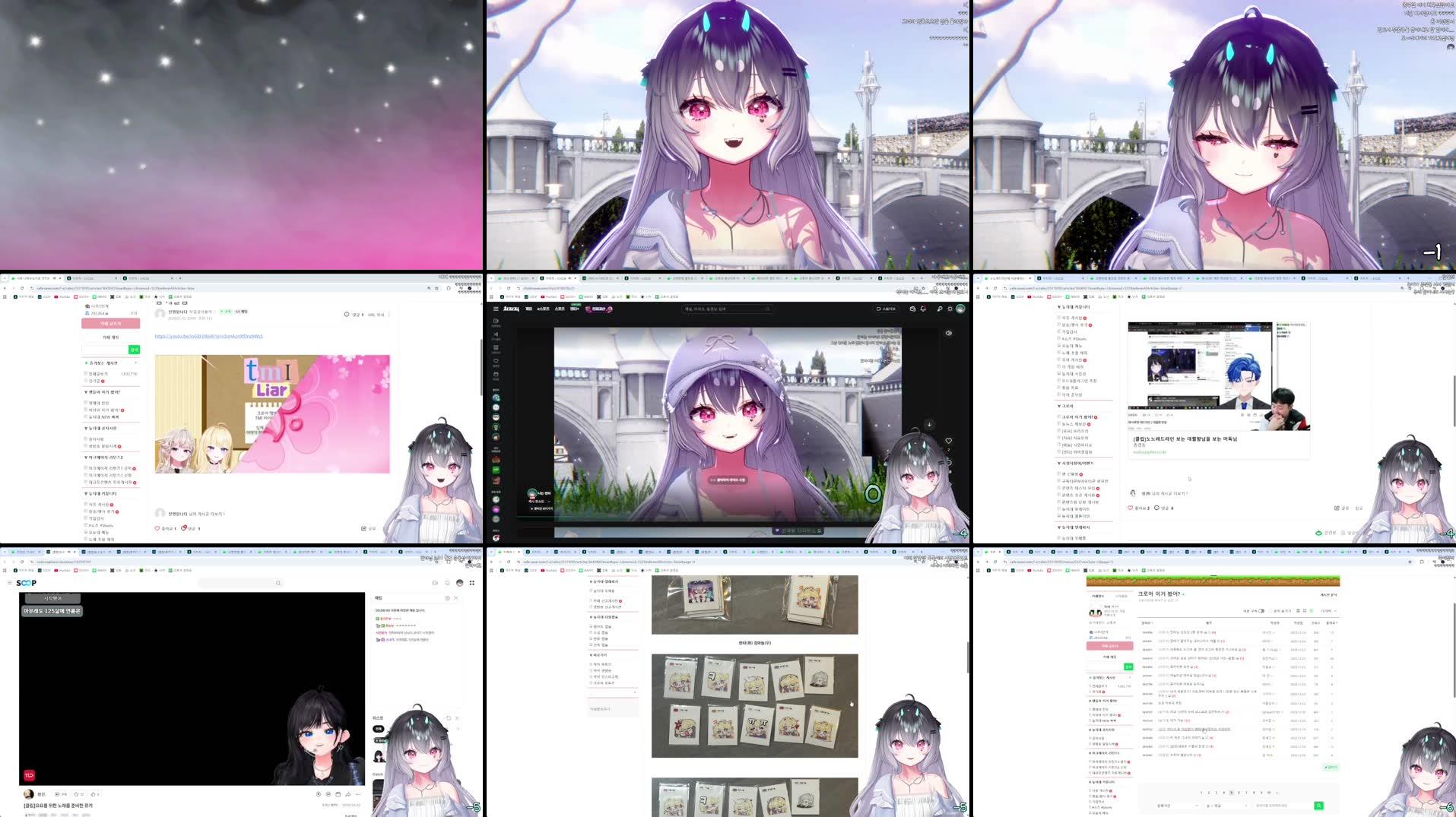Open the shopping bag icon in CHZZK header
Screen dimensions: 1456x817
click(912, 309)
